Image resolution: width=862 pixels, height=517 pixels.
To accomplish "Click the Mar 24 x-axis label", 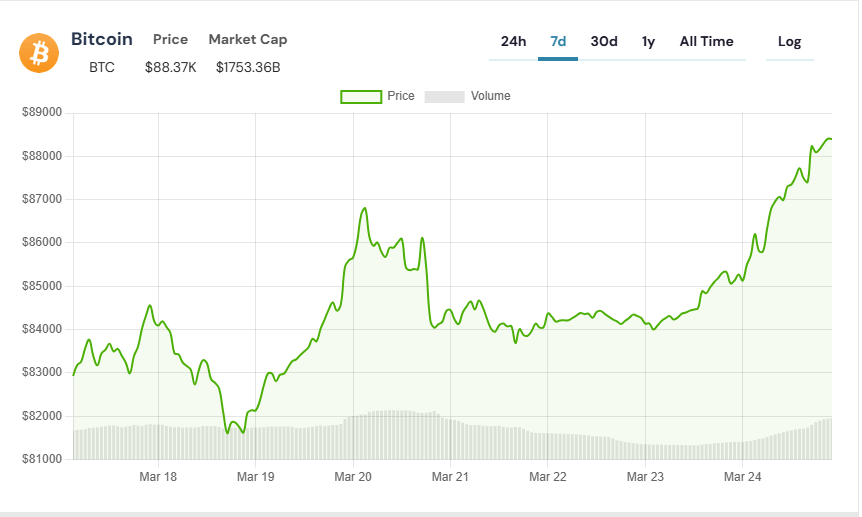I will point(743,477).
